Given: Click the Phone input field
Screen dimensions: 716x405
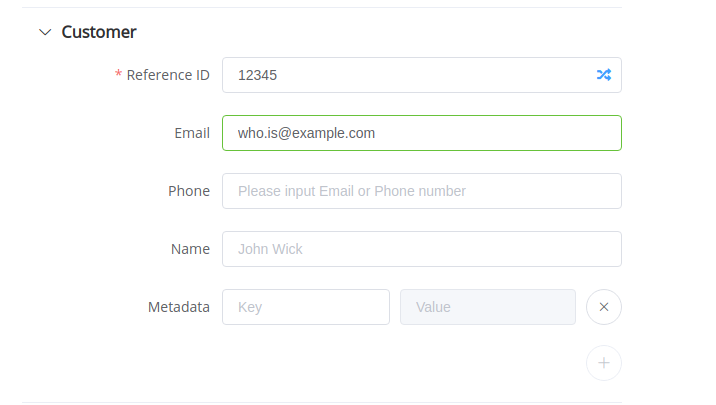Looking at the screenshot, I should coord(420,191).
